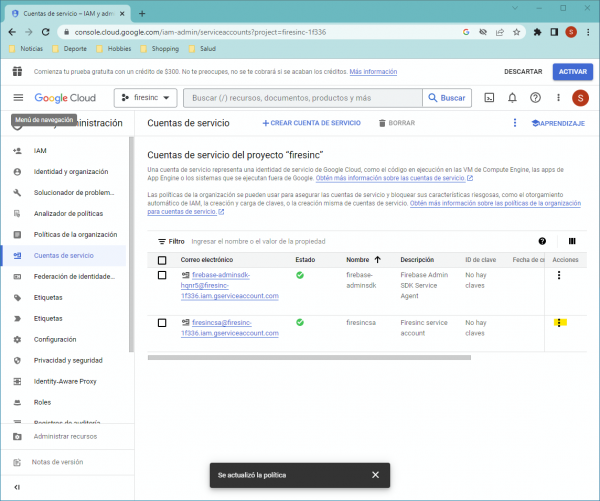Click the table help icon
Viewport: 600px width, 501px height.
[x=542, y=241]
